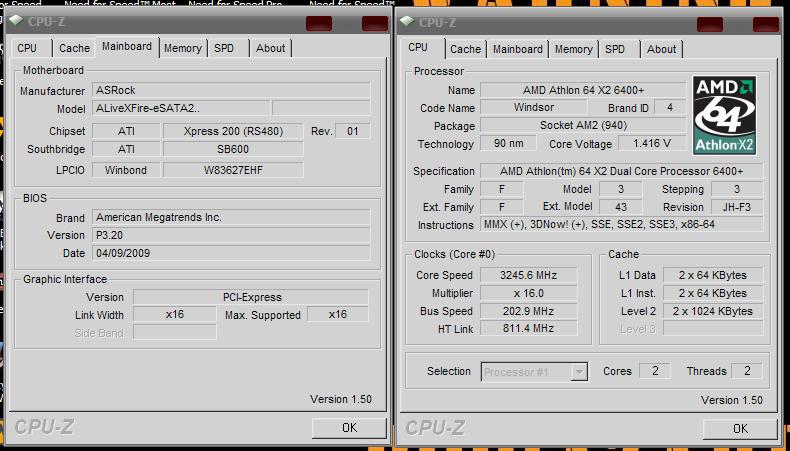This screenshot has height=451, width=790.
Task: Click the Southbridge value SB600
Action: pos(233,149)
